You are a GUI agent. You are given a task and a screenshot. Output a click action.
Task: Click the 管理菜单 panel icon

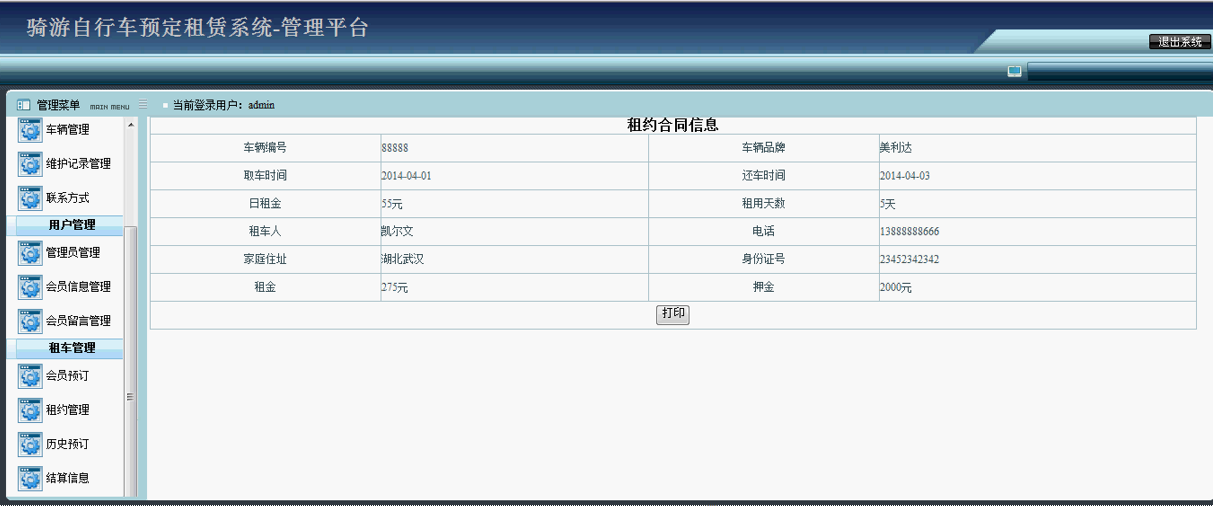click(x=23, y=105)
